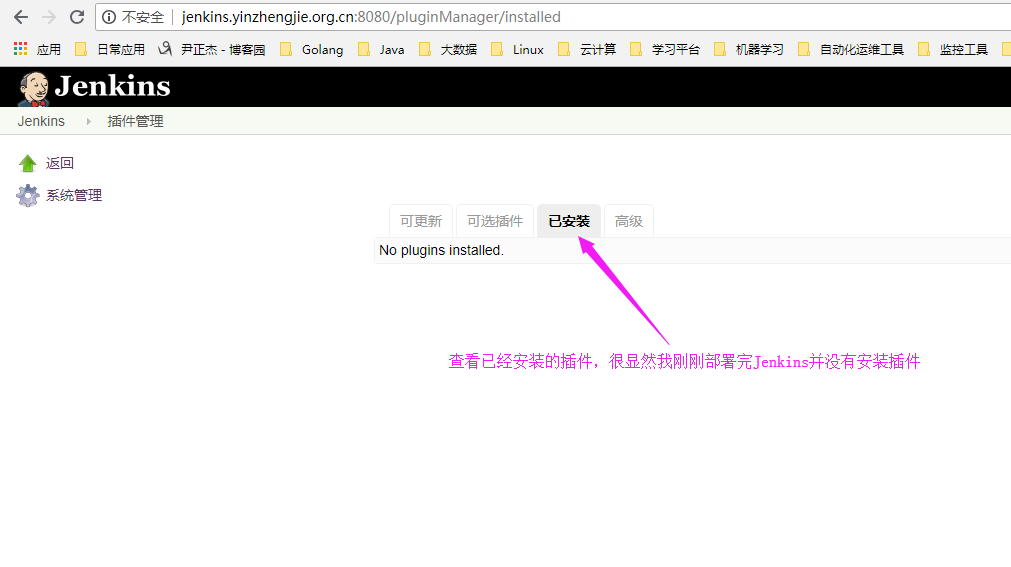Switch to the 可选插件 tab
This screenshot has height=567, width=1011.
tap(495, 221)
